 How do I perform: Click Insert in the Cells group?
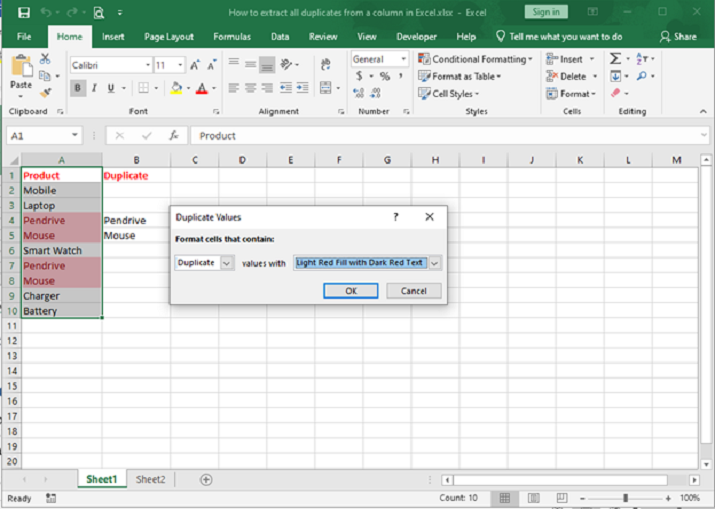point(570,59)
